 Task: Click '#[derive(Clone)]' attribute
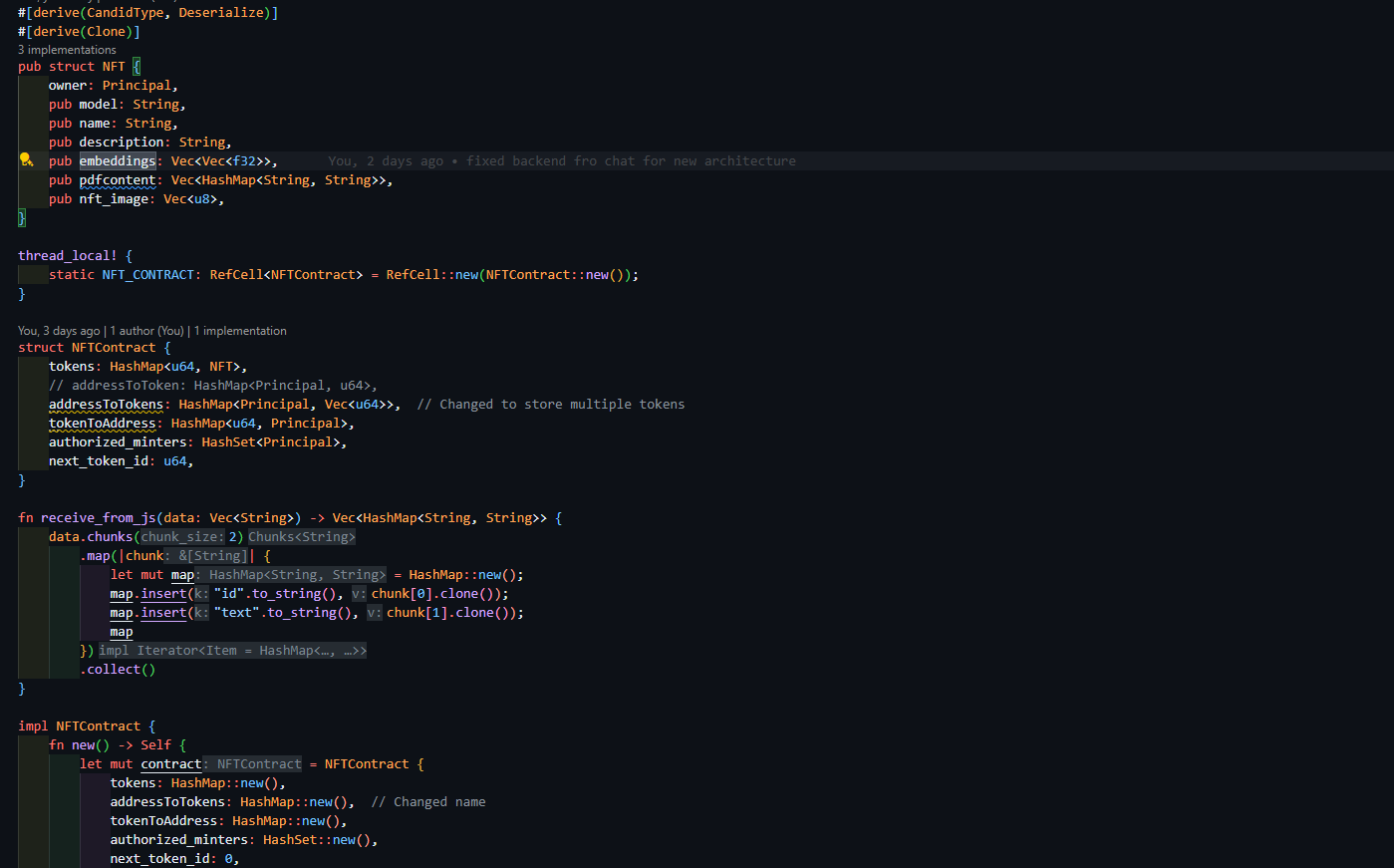click(80, 32)
